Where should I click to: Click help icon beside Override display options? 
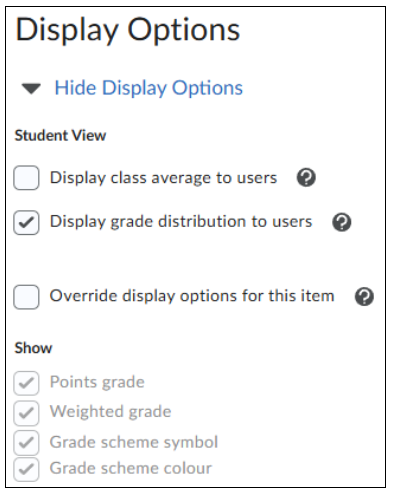click(x=364, y=296)
